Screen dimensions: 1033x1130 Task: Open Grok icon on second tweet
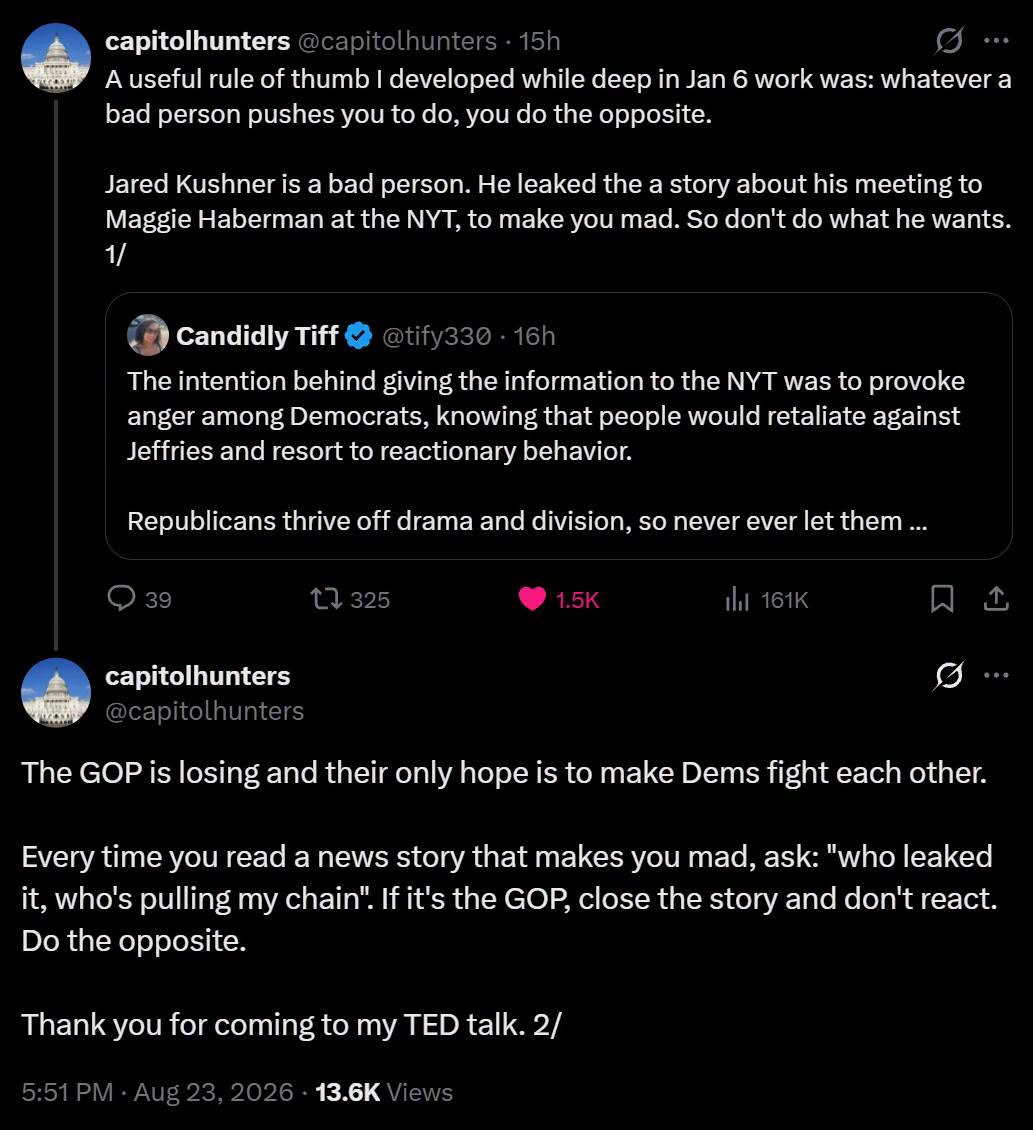(949, 676)
